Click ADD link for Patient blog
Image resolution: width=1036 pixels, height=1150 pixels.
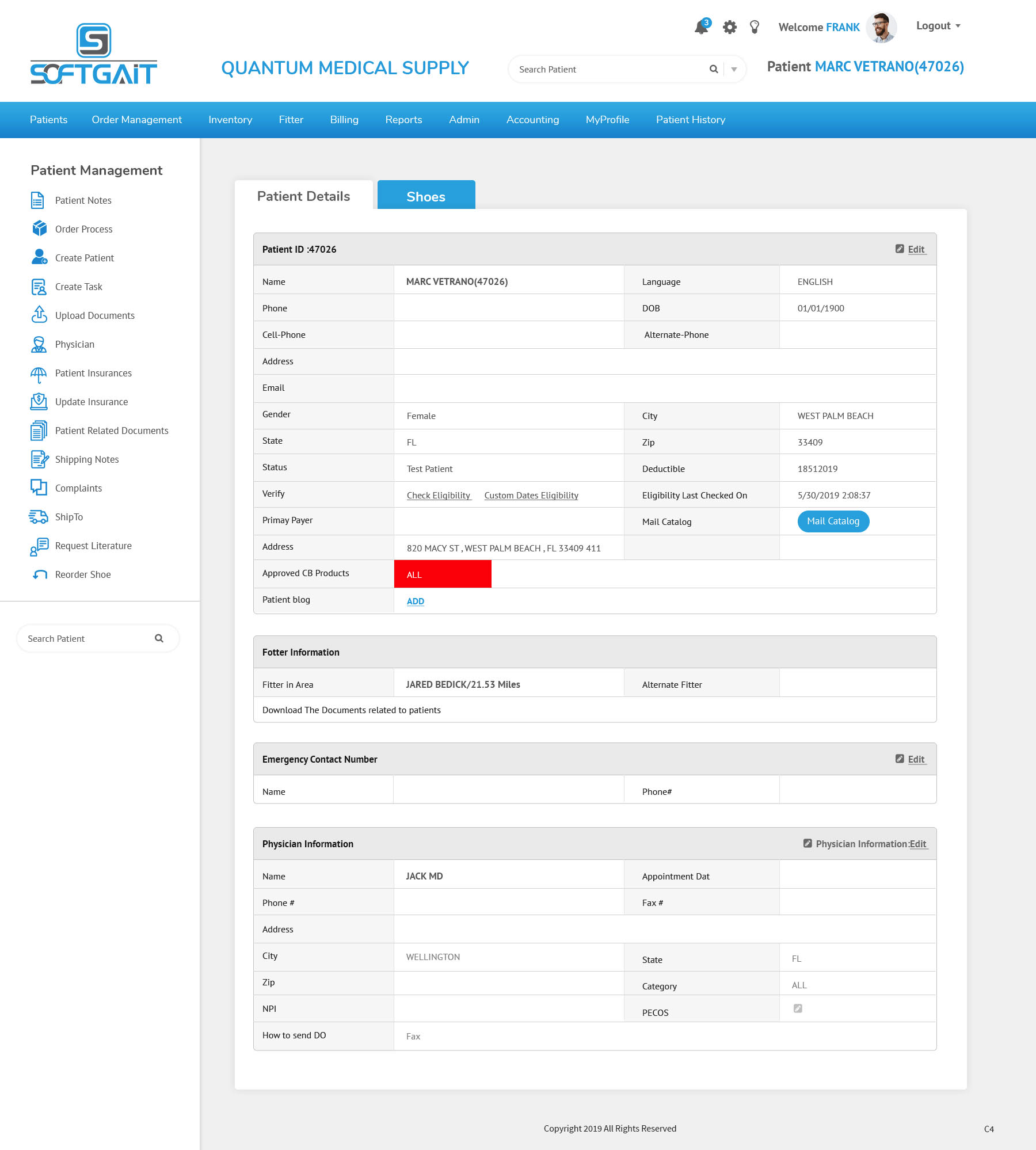pos(416,601)
